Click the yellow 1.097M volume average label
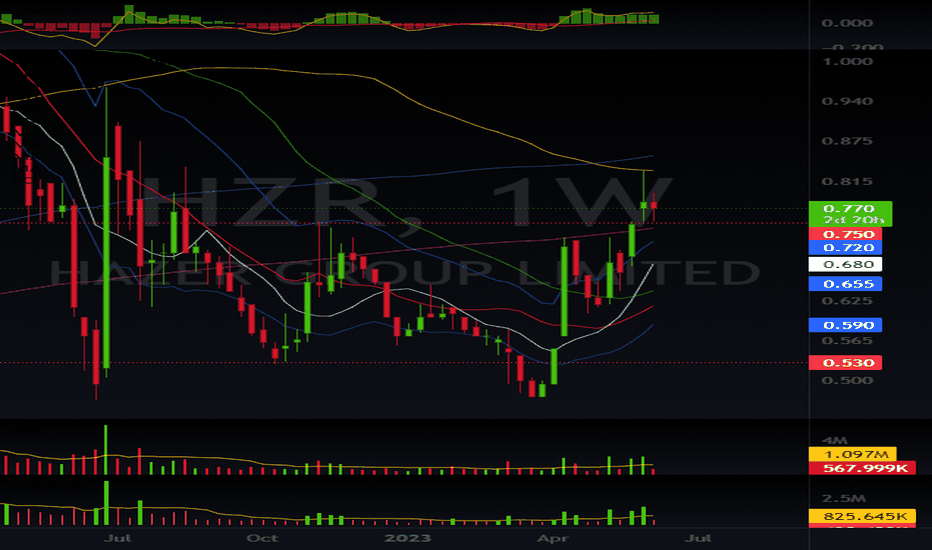The height and width of the screenshot is (550, 932). (852, 454)
